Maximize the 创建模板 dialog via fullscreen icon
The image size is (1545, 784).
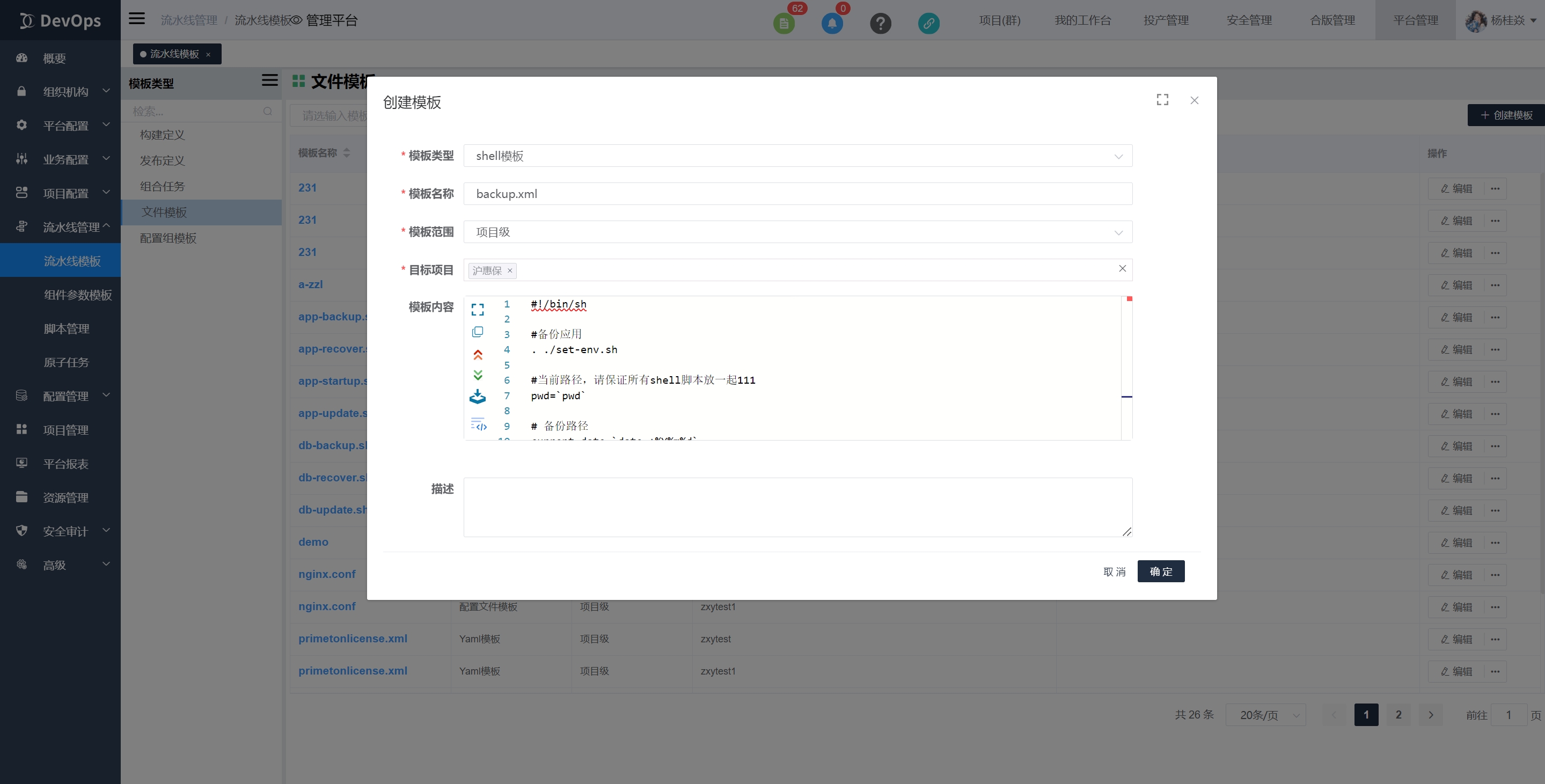click(1162, 100)
